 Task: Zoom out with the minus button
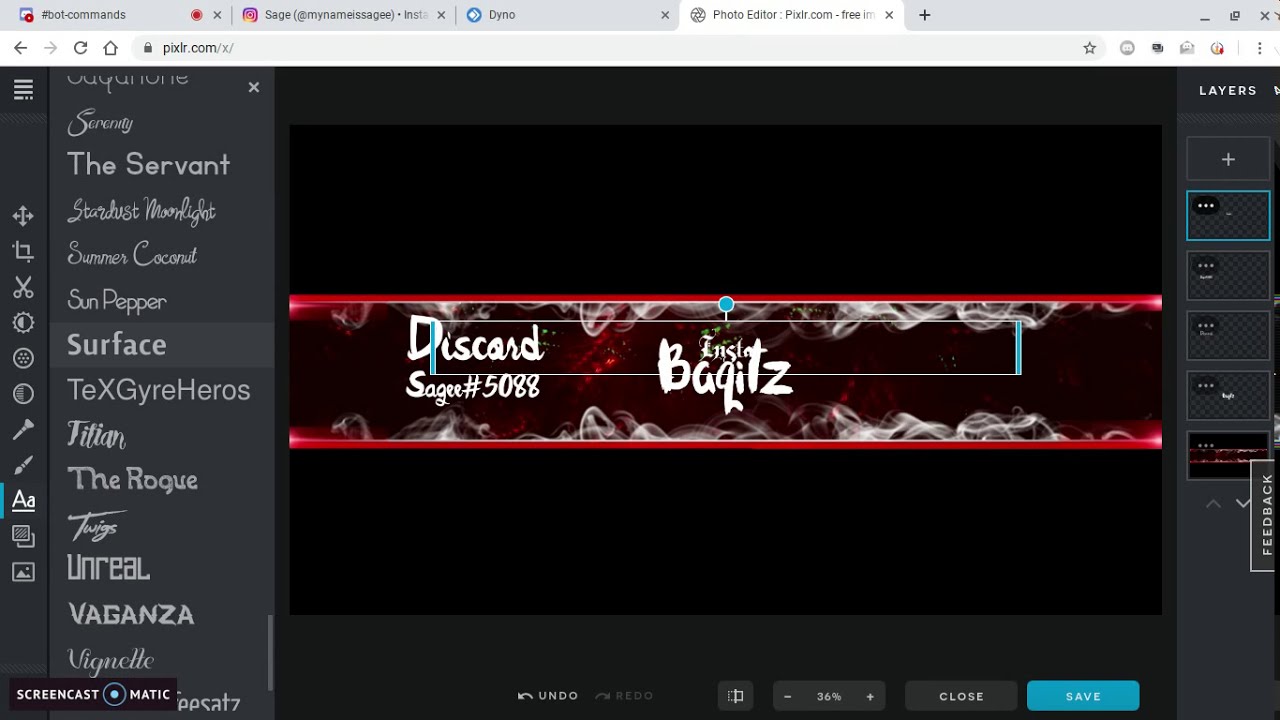coord(788,696)
